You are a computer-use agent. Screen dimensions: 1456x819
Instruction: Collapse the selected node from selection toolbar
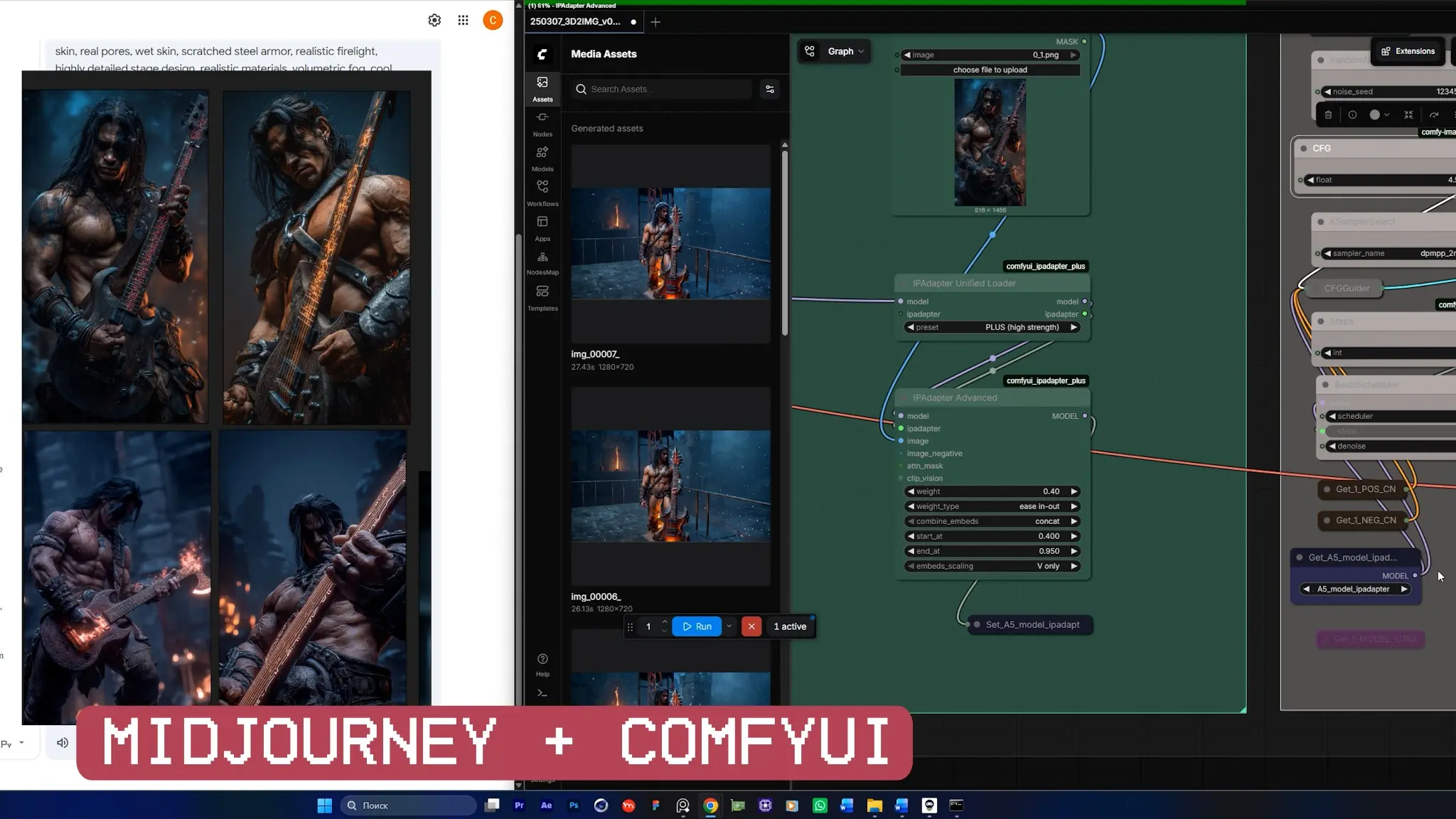pos(1408,114)
